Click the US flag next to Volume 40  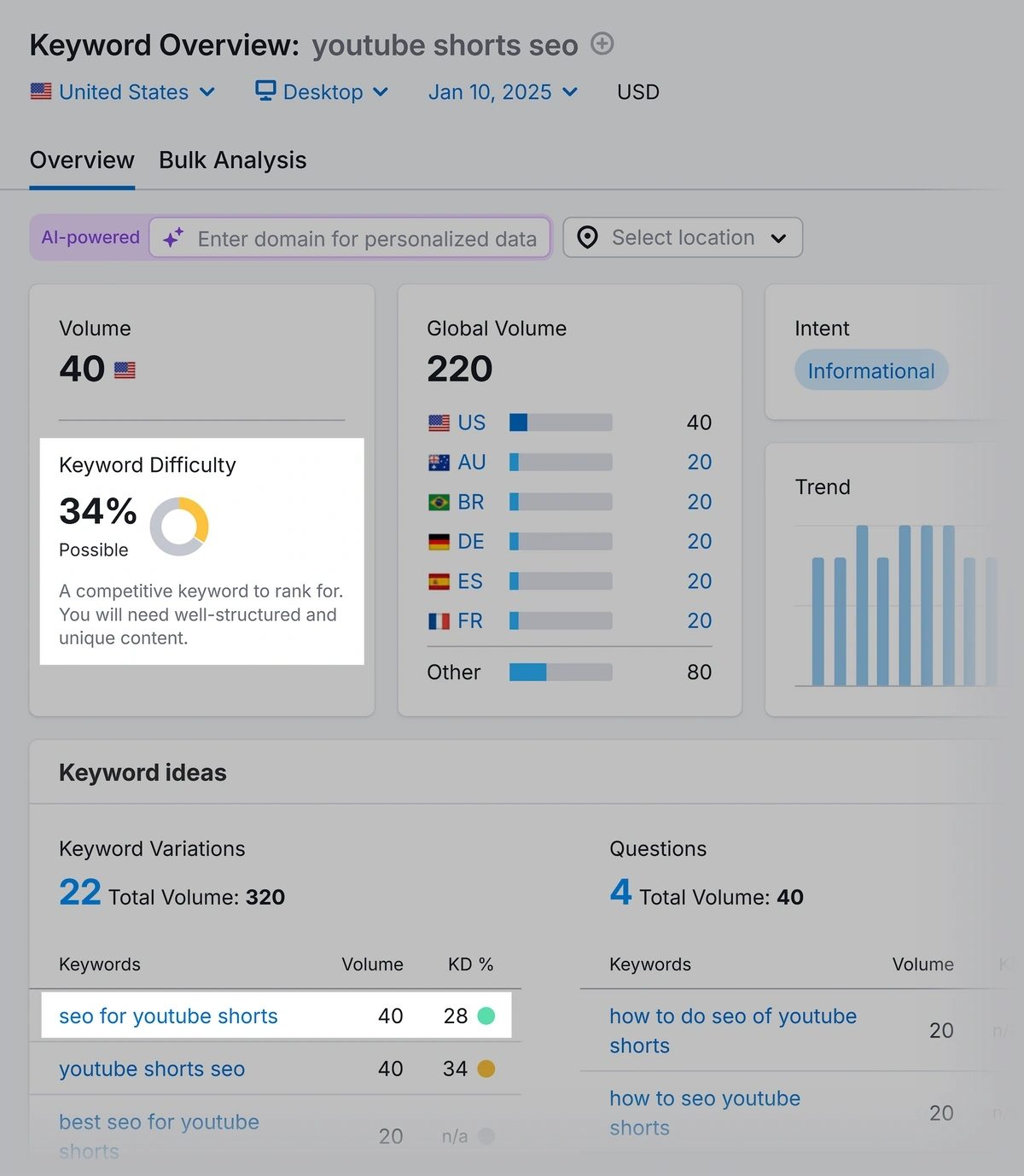pyautogui.click(x=125, y=370)
